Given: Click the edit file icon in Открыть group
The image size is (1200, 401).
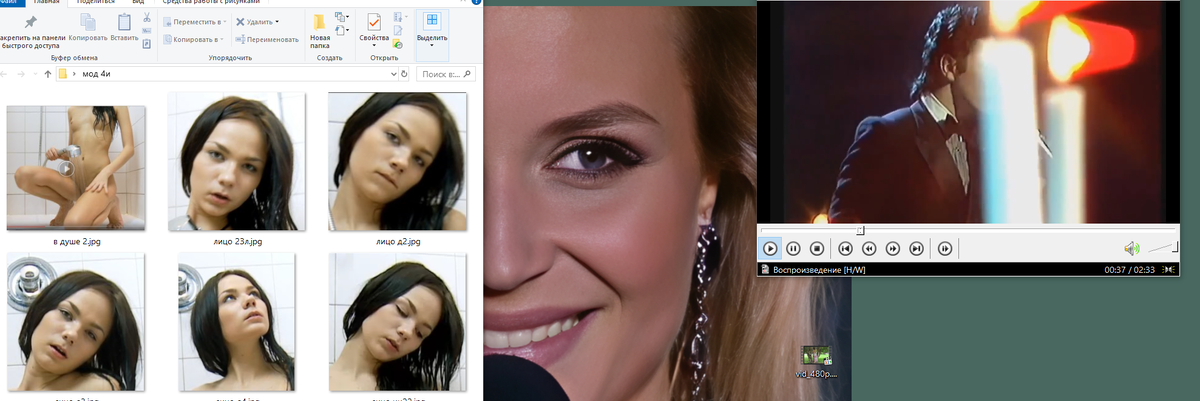Looking at the screenshot, I should (x=398, y=31).
